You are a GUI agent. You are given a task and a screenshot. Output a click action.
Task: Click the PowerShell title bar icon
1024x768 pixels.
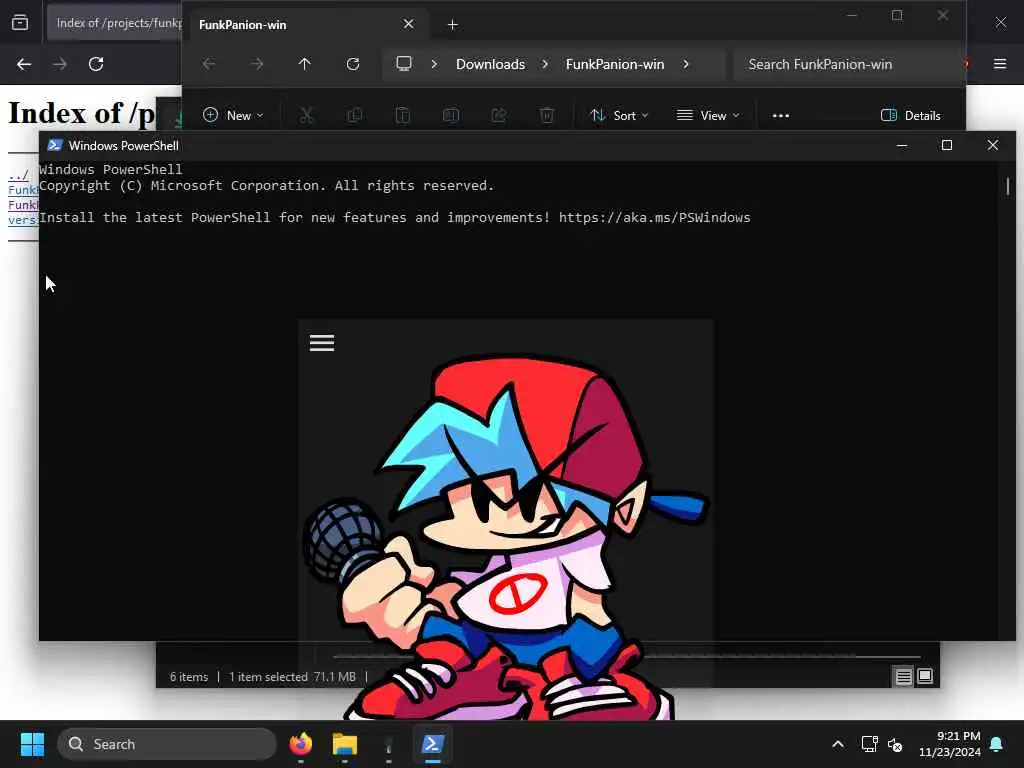55,145
